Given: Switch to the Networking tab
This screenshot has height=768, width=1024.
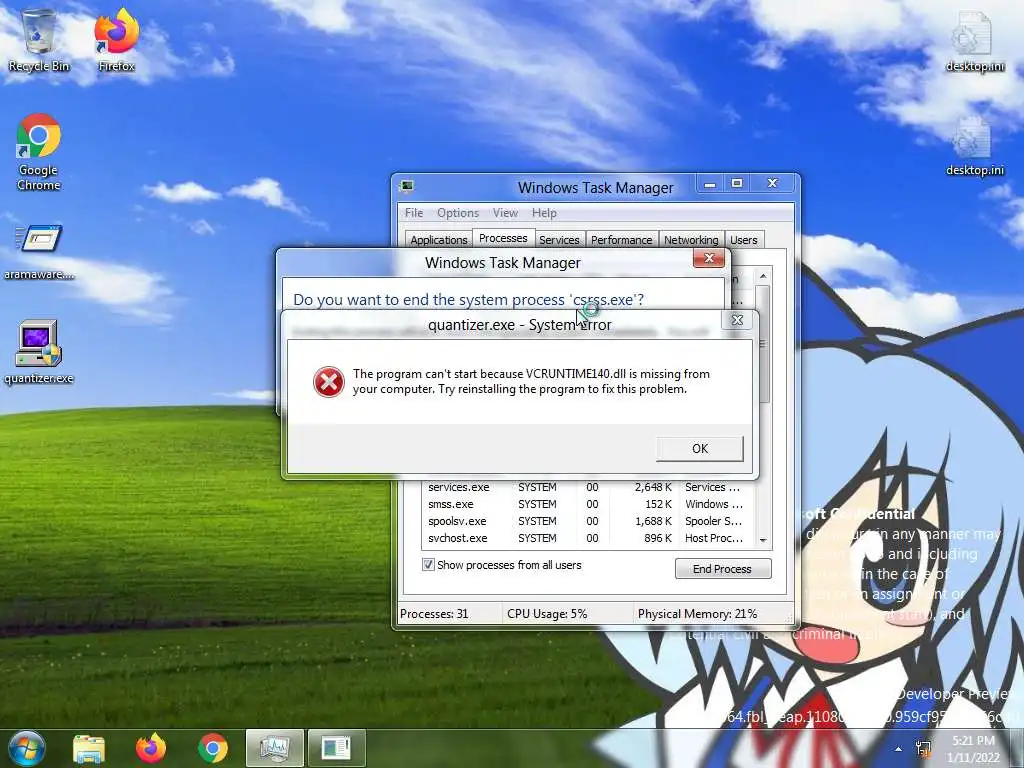Looking at the screenshot, I should click(691, 240).
